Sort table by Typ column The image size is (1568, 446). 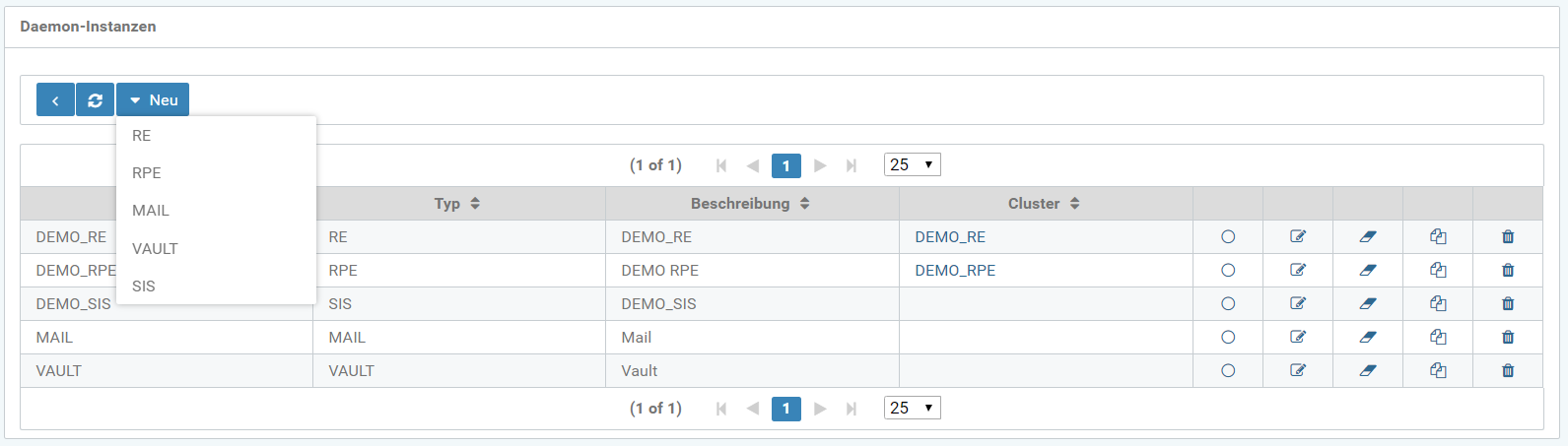(x=457, y=204)
